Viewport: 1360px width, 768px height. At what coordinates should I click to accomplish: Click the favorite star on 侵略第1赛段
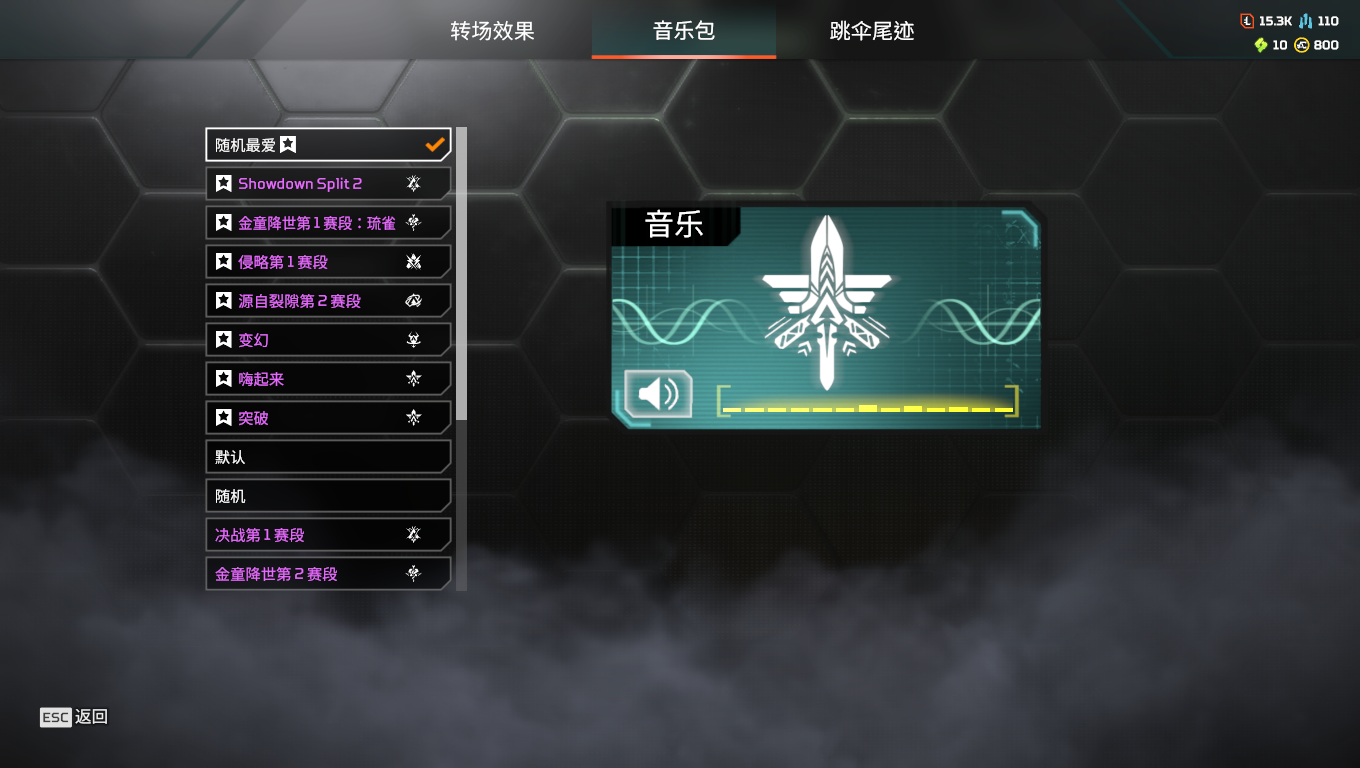[x=224, y=262]
